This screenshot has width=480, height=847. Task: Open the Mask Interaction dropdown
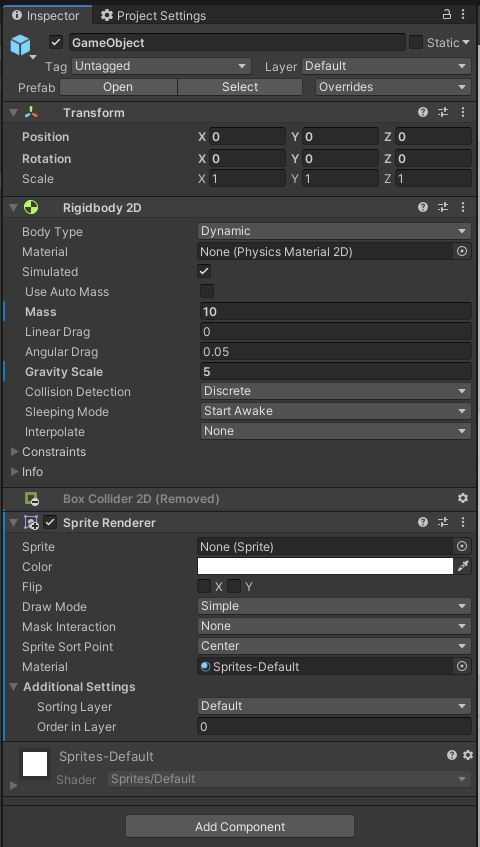coord(334,626)
